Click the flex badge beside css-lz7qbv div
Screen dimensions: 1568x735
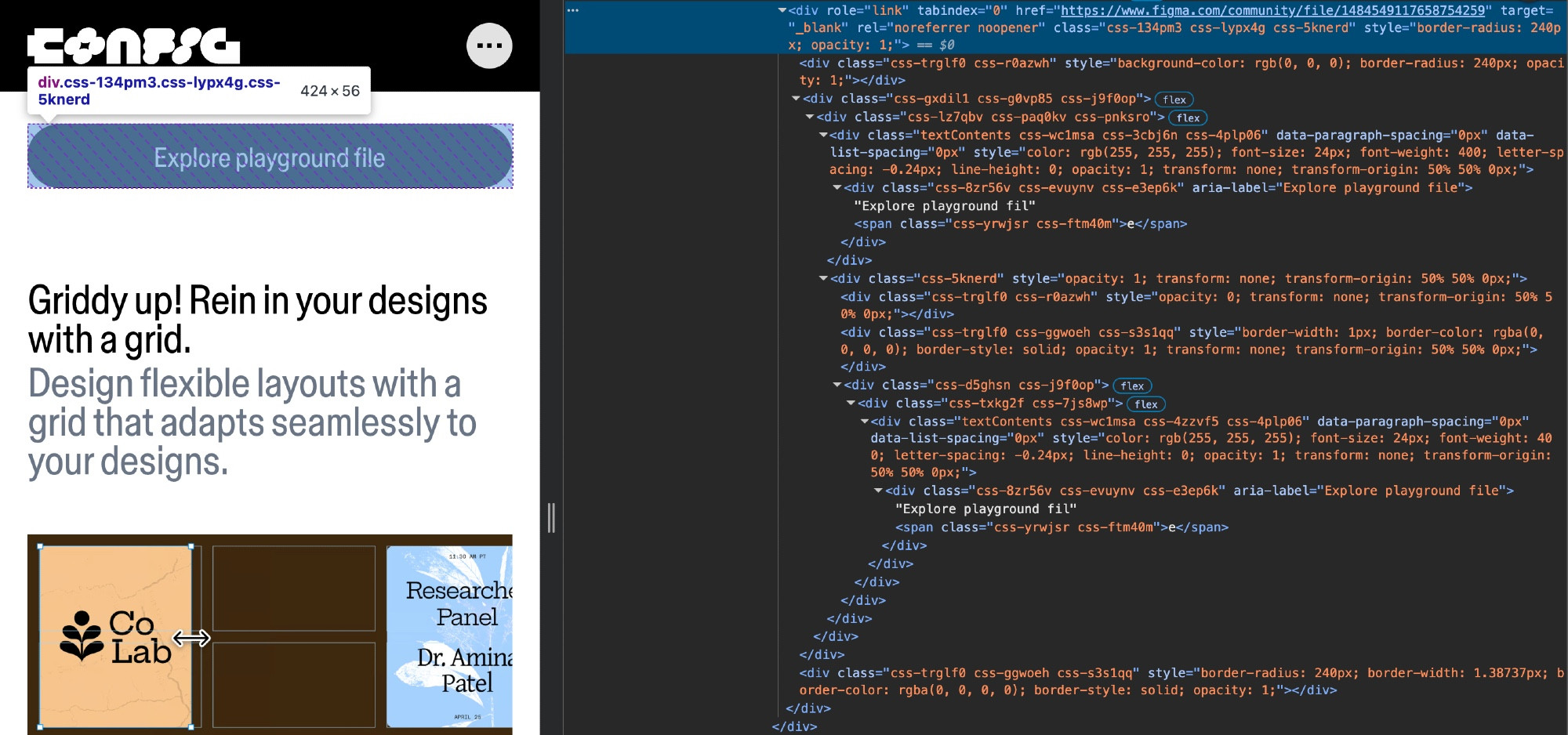[1188, 118]
